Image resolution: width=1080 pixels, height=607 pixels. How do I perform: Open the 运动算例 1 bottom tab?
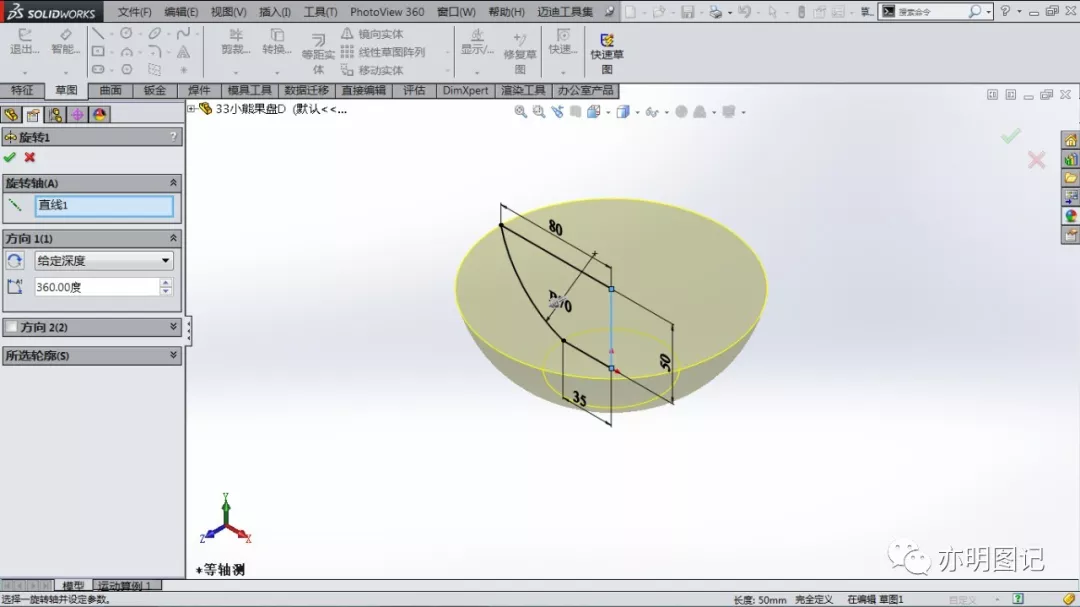coord(125,586)
